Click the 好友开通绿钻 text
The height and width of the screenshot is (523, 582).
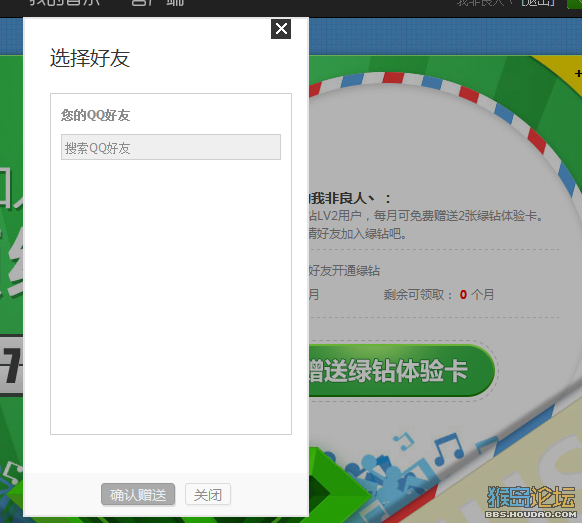(x=344, y=270)
